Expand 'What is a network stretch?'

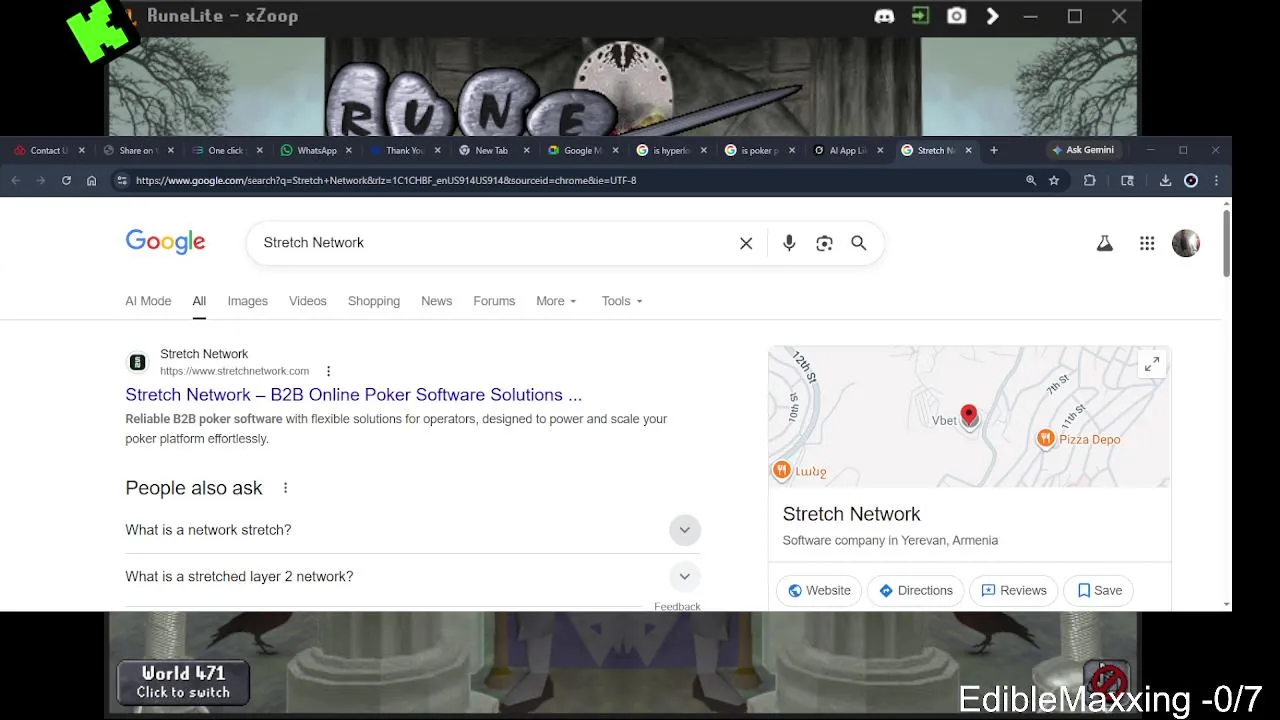pyautogui.click(x=413, y=530)
